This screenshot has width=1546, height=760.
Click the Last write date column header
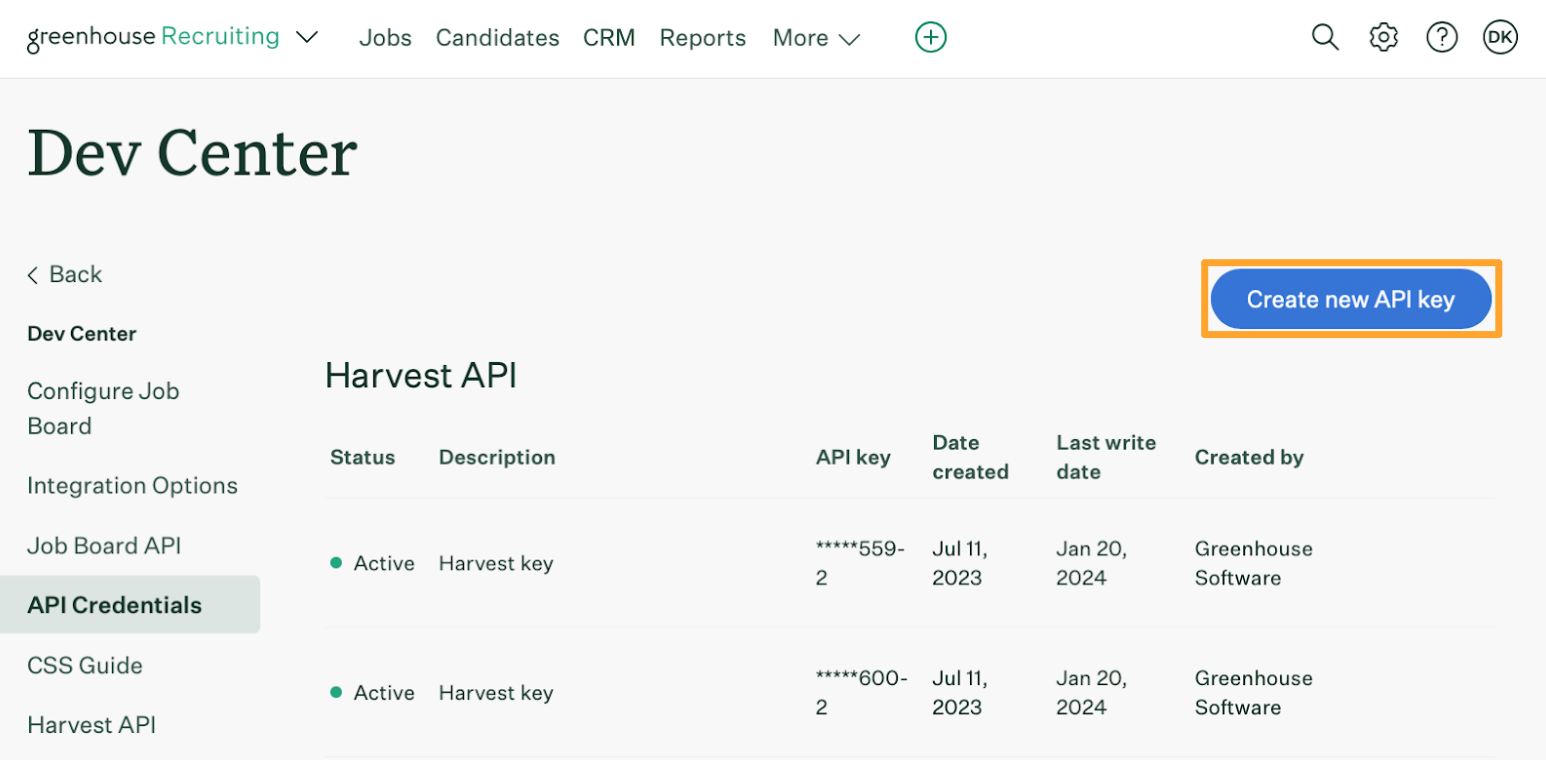(x=1106, y=457)
